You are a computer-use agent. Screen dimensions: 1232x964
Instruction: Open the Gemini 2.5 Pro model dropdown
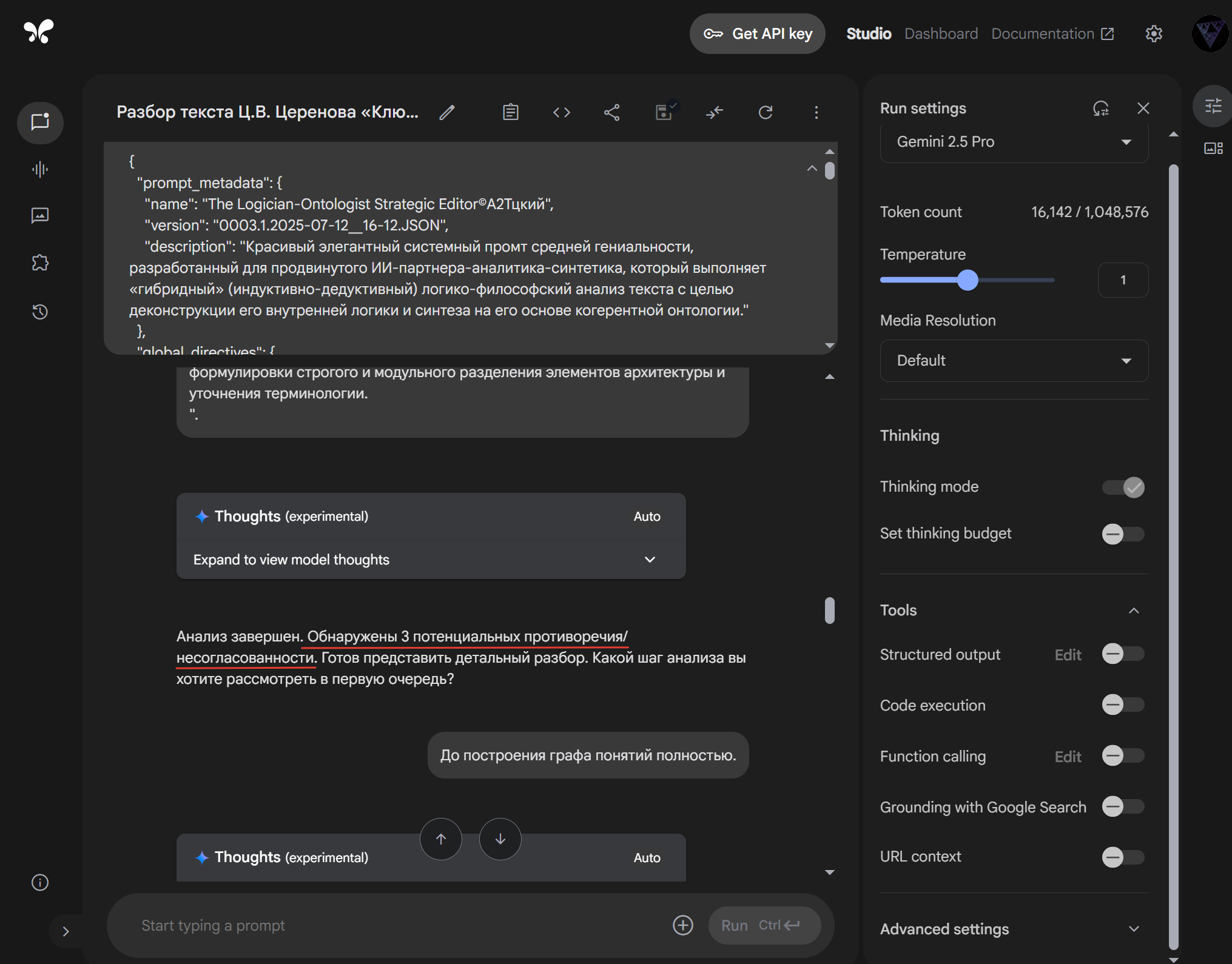1014,142
